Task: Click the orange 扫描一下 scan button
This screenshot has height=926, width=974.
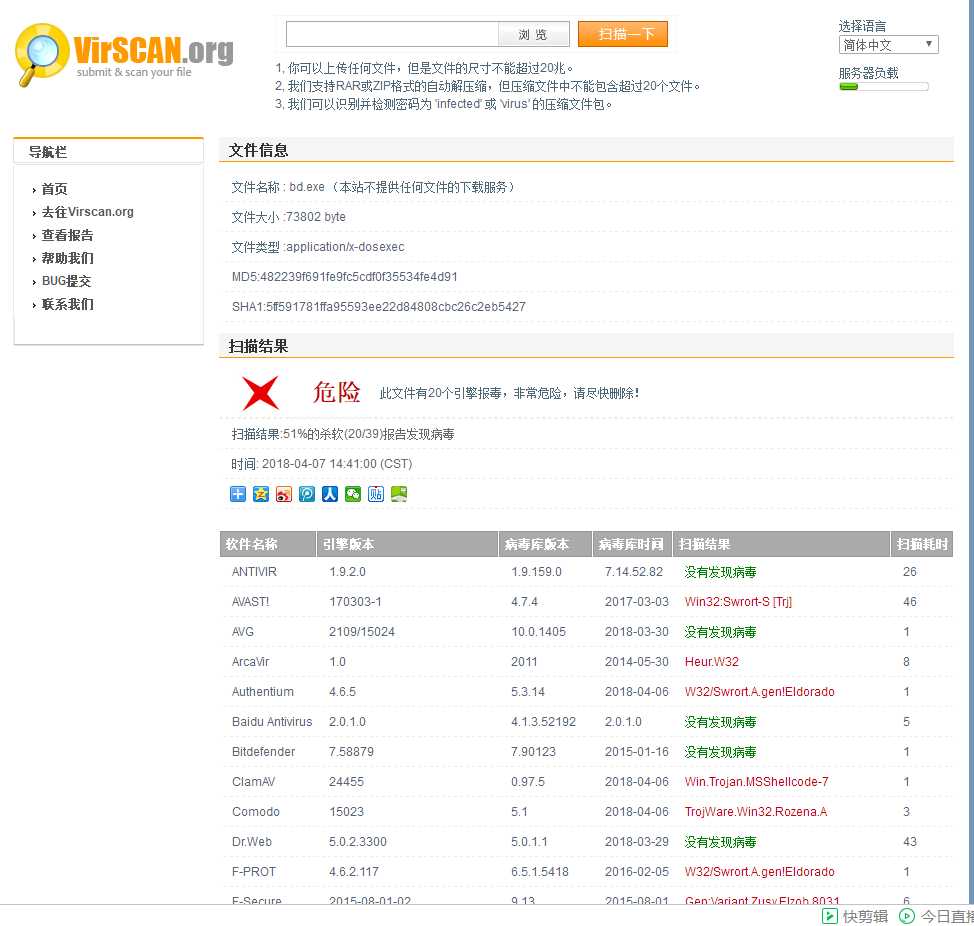Action: (x=622, y=34)
